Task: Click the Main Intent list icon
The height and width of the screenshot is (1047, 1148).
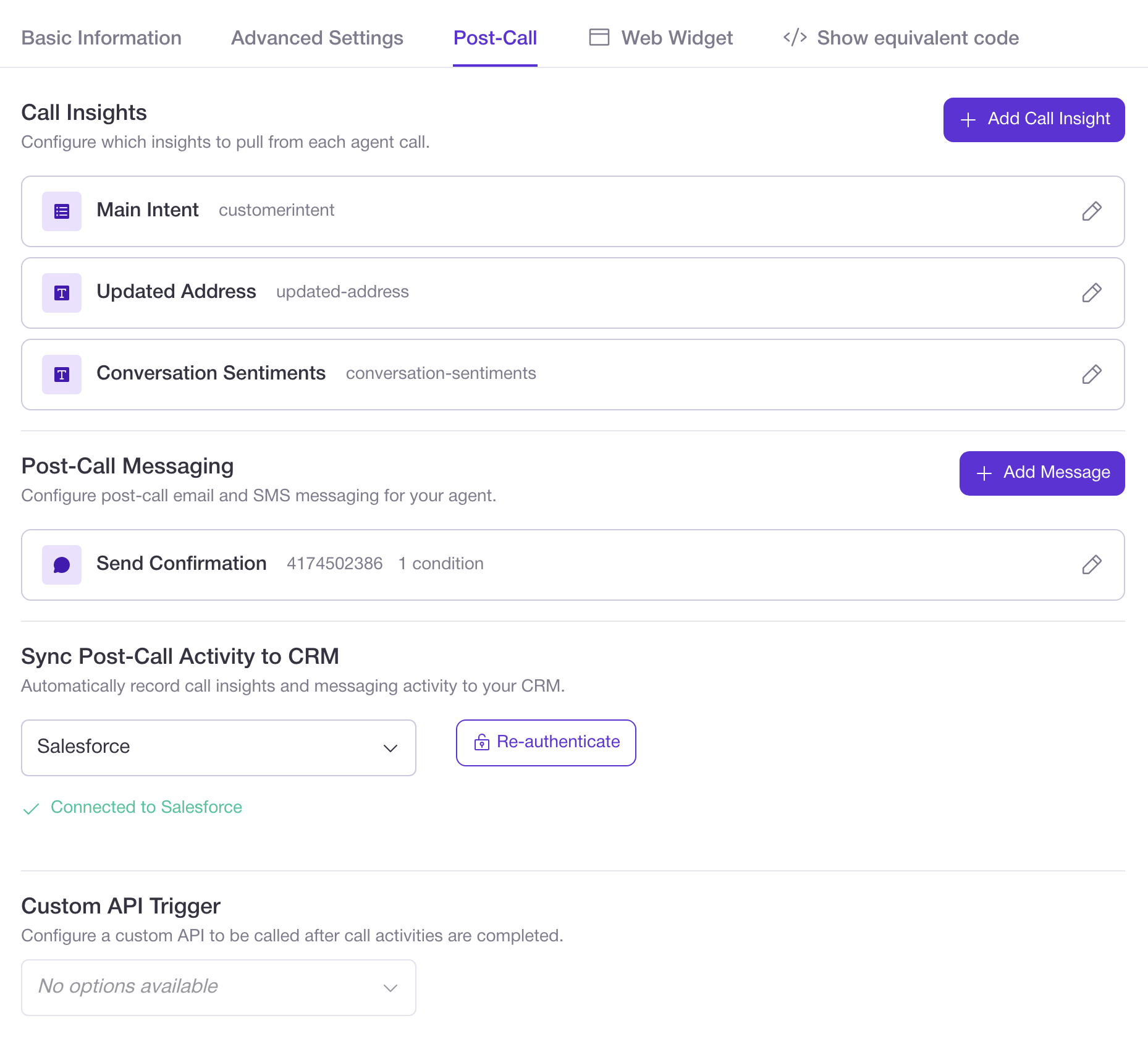Action: [x=61, y=211]
